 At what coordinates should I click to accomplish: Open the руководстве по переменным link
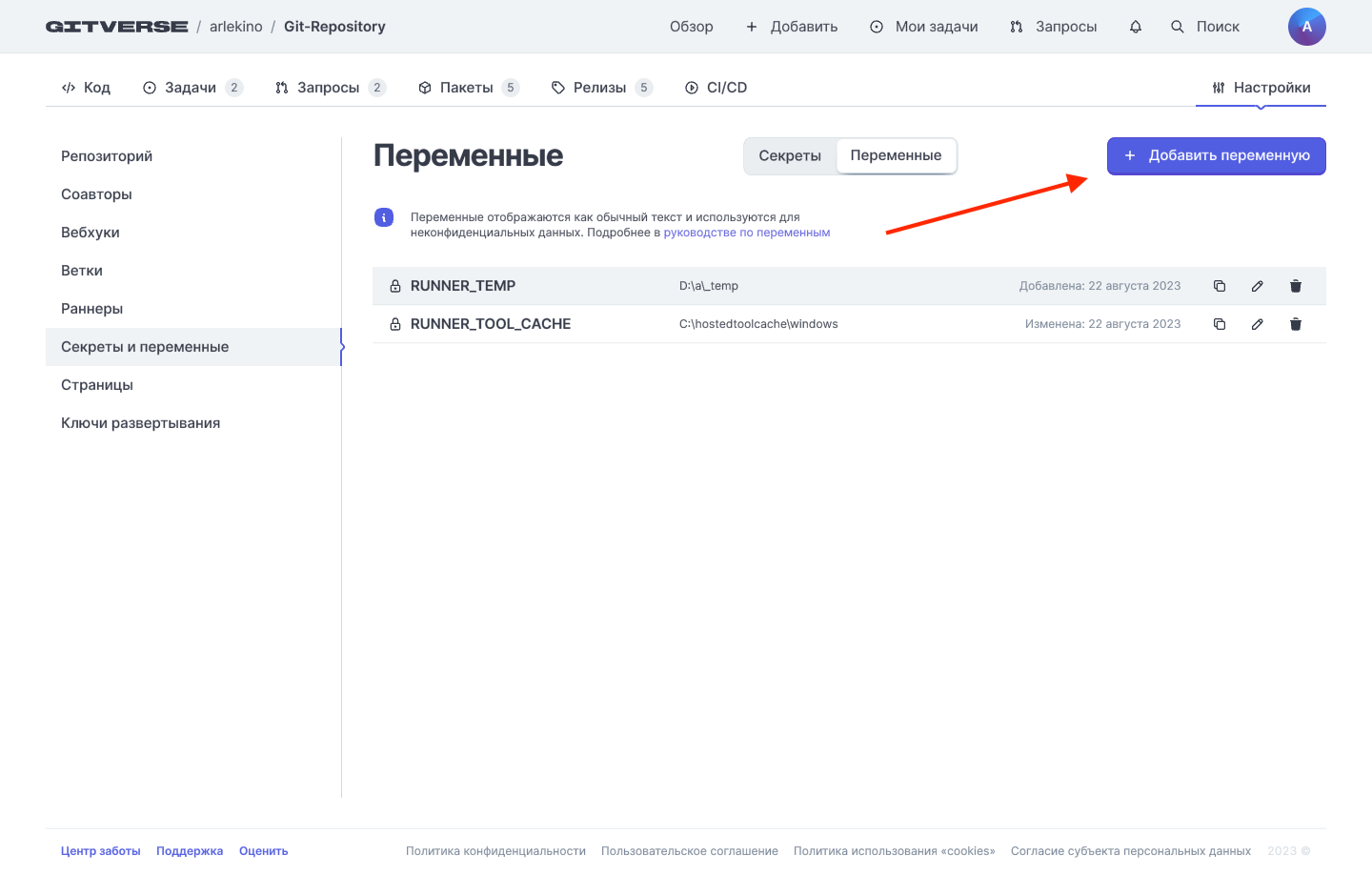pyautogui.click(x=746, y=233)
